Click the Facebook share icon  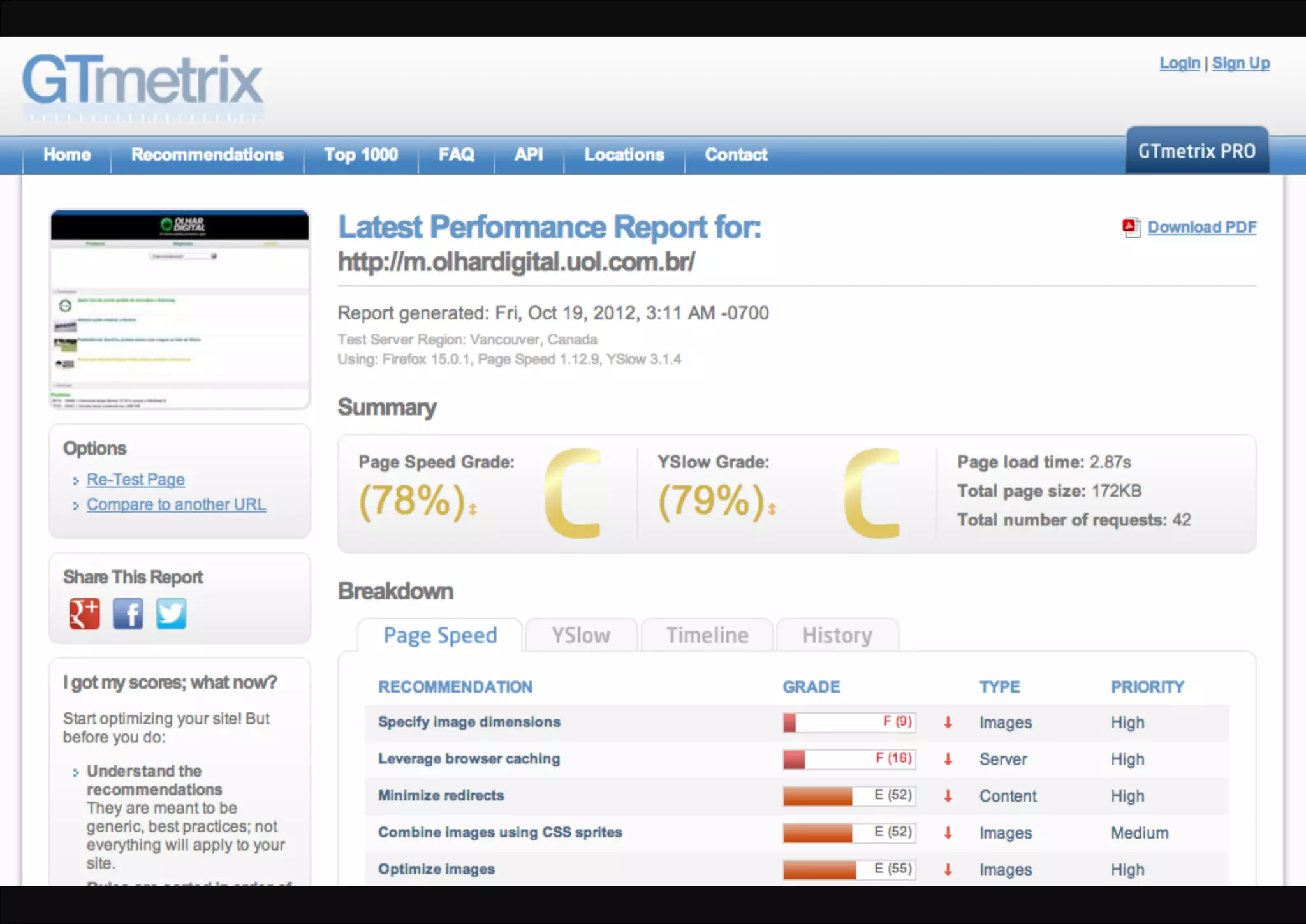click(x=128, y=613)
